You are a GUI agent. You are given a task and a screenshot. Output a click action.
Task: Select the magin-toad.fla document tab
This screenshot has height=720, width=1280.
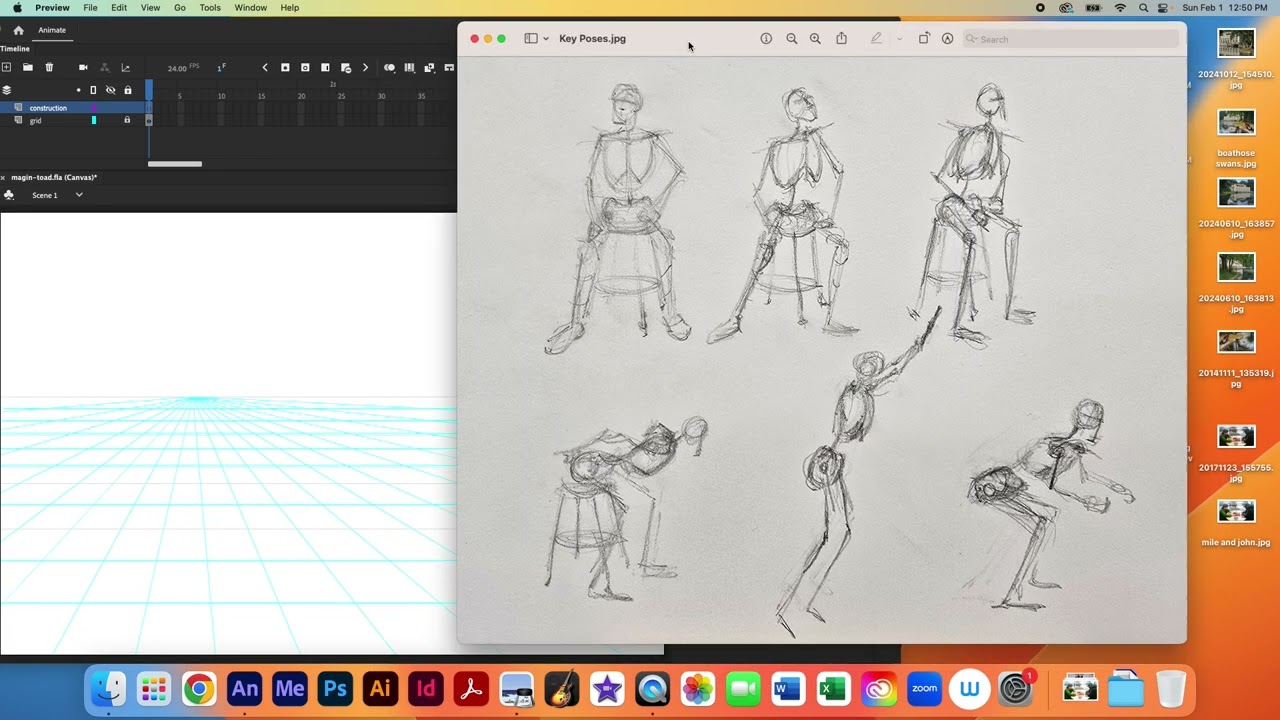click(54, 177)
